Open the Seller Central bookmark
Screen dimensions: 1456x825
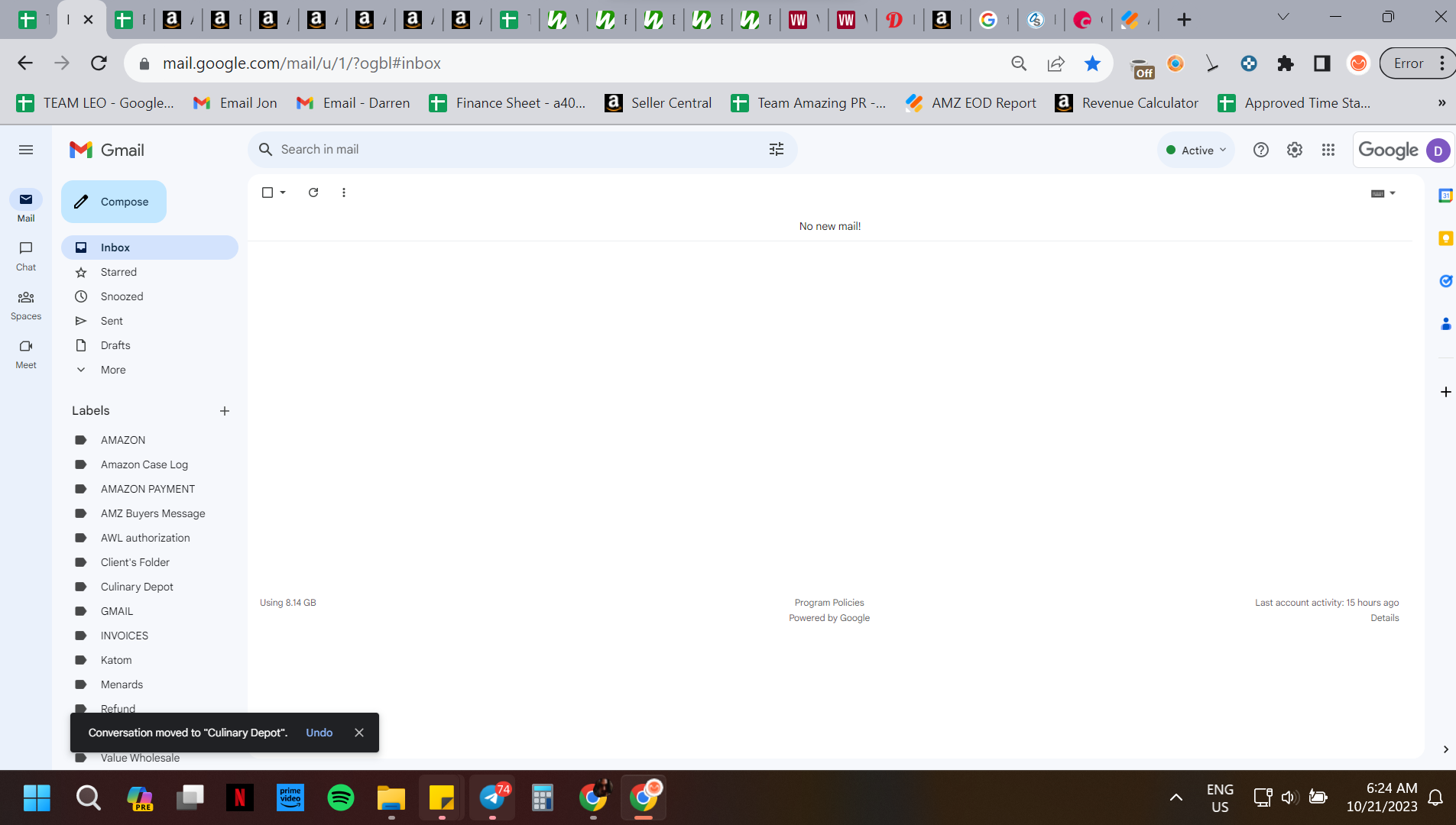(658, 103)
